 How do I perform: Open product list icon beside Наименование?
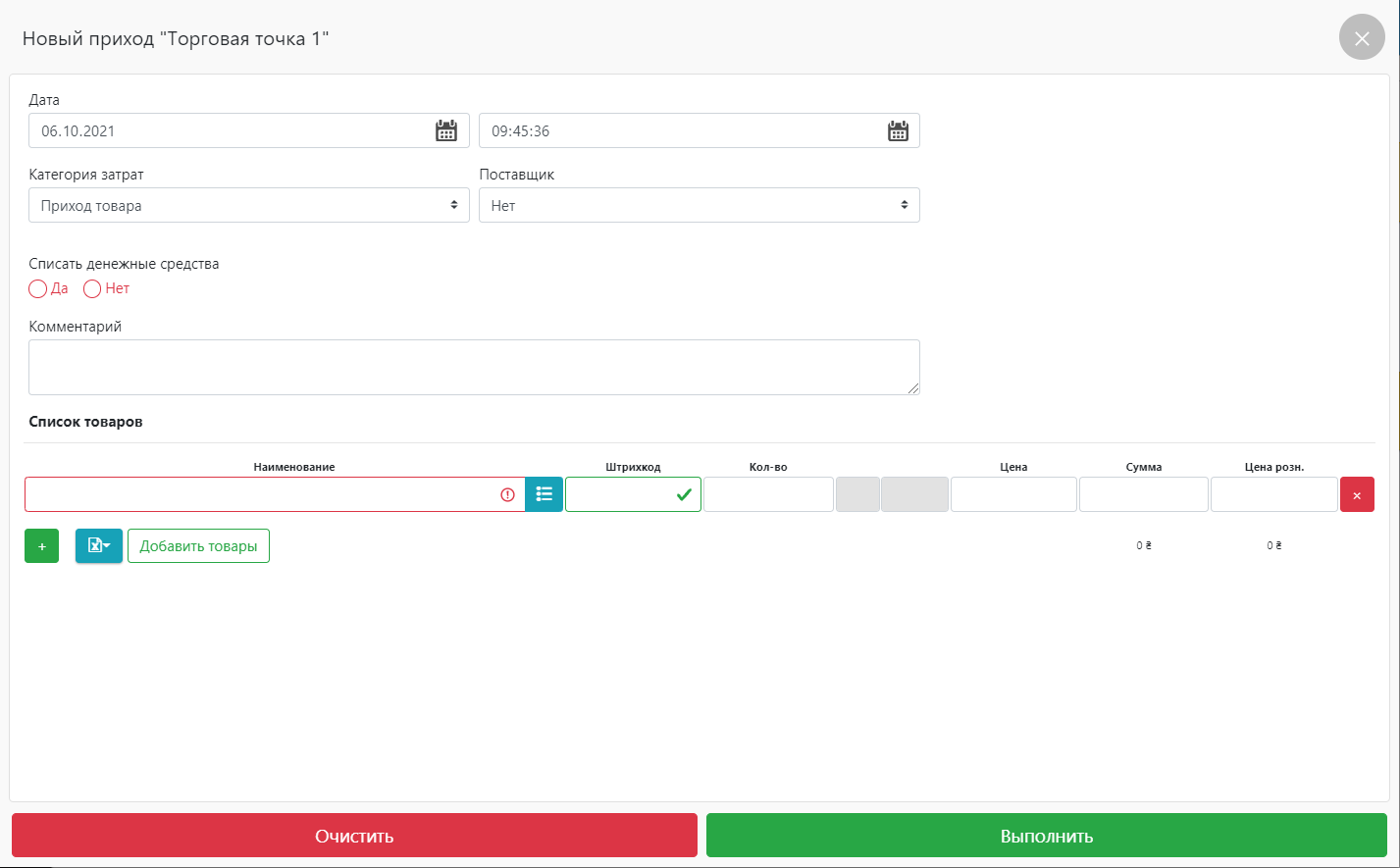coord(544,494)
